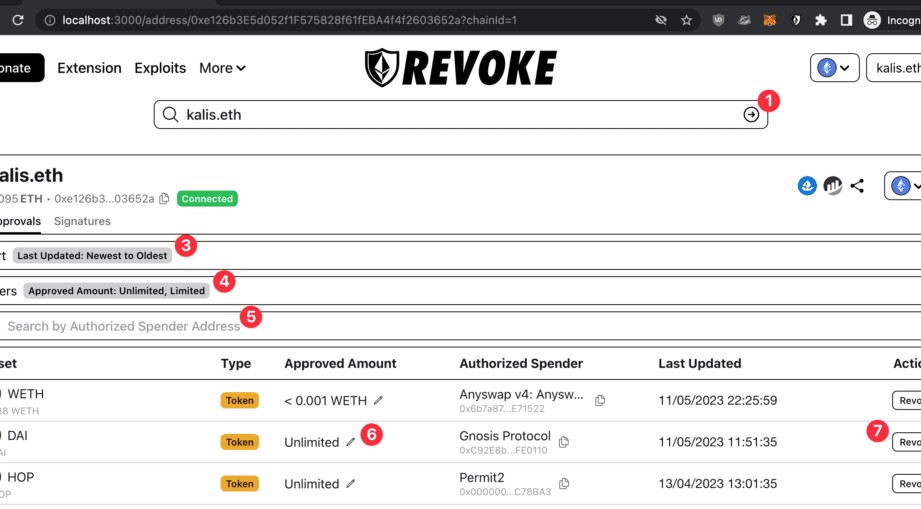The width and height of the screenshot is (921, 509).
Task: Switch to the Signatures tab
Action: 82,221
